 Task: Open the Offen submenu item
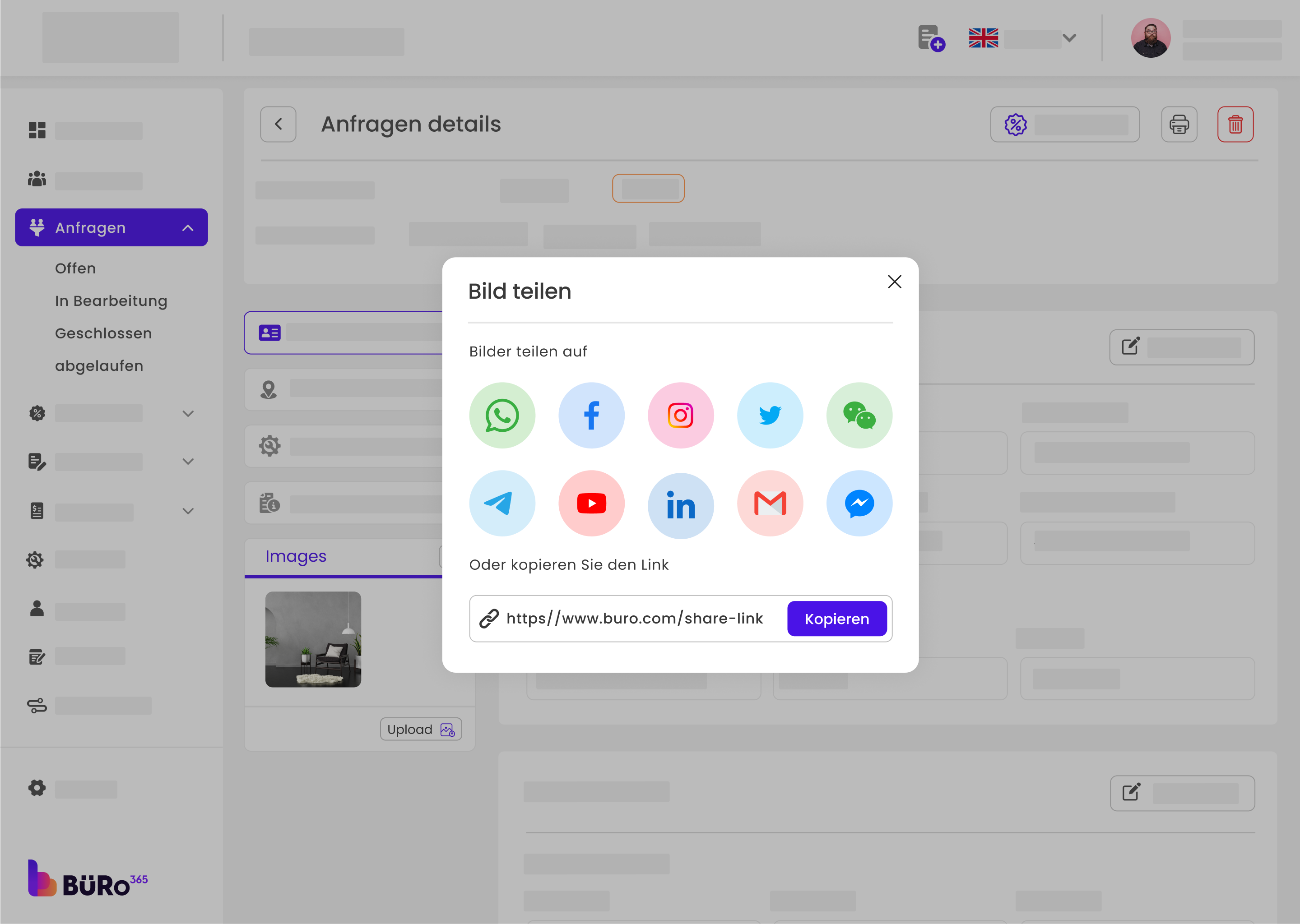tap(75, 268)
